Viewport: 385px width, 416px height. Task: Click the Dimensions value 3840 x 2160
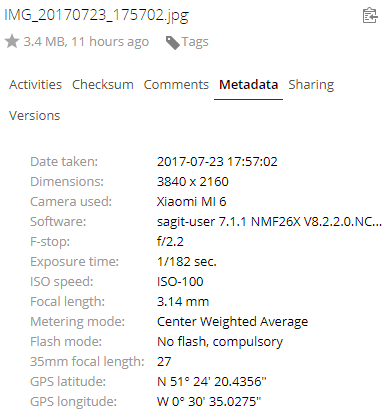193,182
